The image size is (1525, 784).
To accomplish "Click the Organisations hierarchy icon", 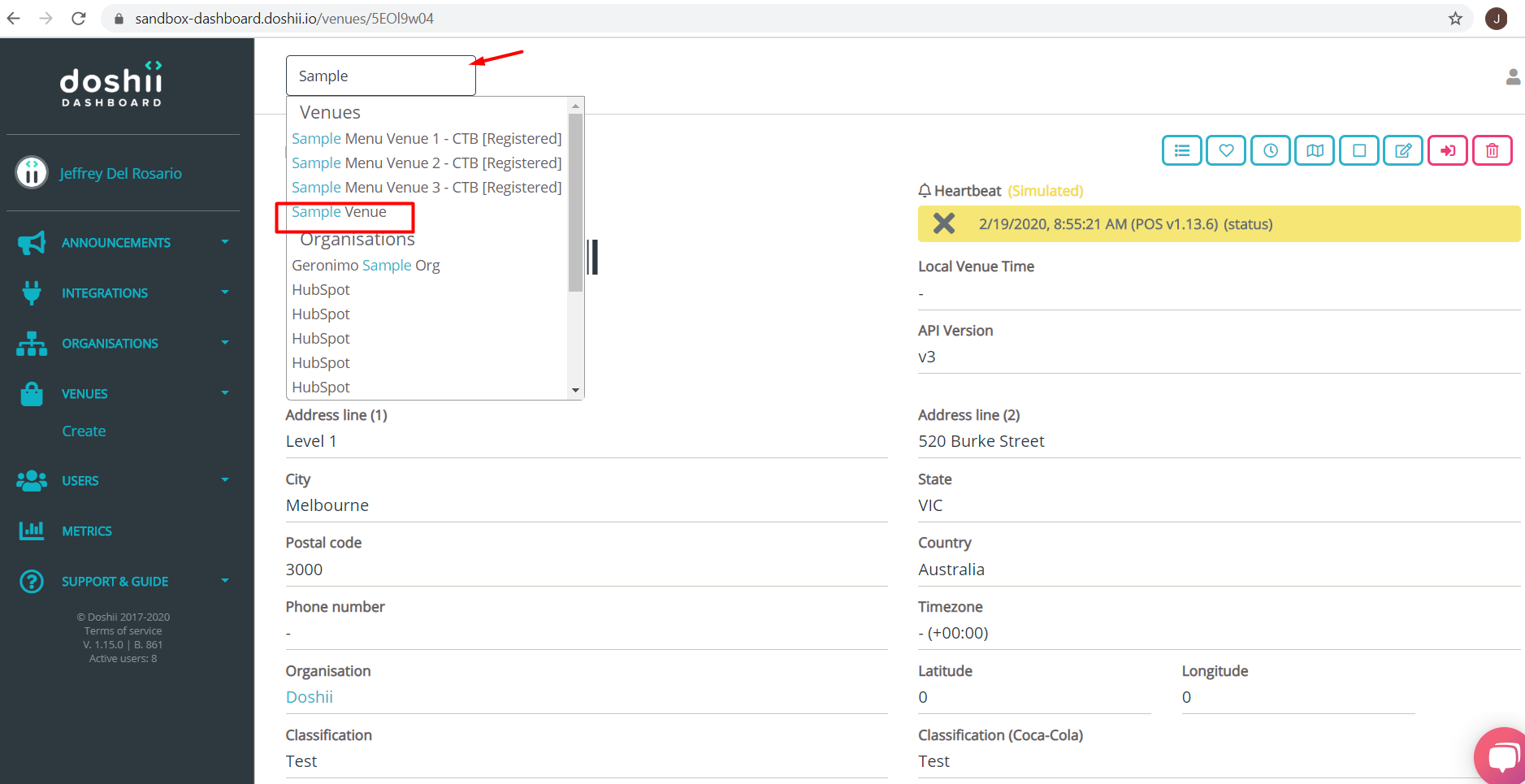I will pyautogui.click(x=32, y=343).
